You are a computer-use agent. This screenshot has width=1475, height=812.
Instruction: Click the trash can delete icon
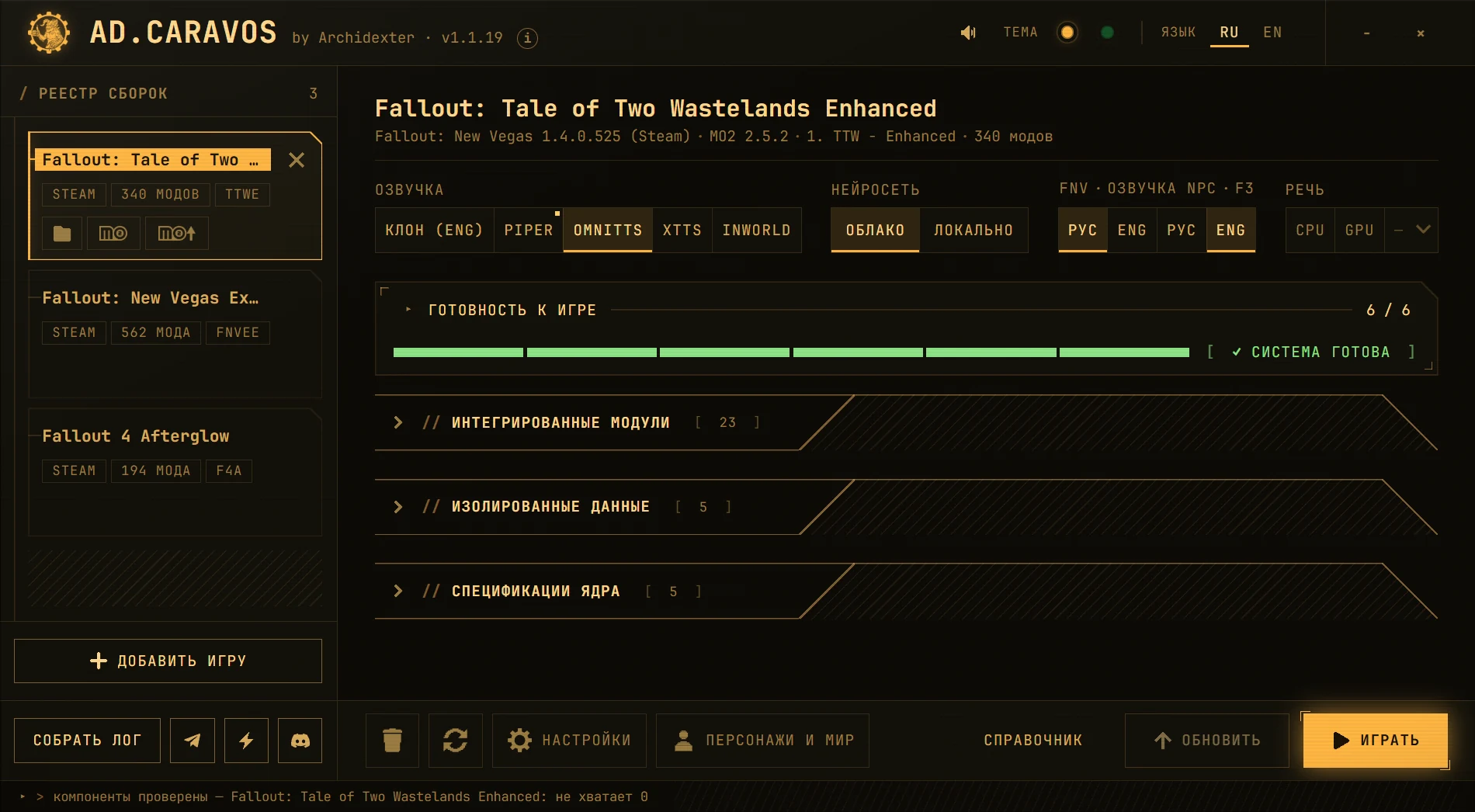click(x=393, y=741)
